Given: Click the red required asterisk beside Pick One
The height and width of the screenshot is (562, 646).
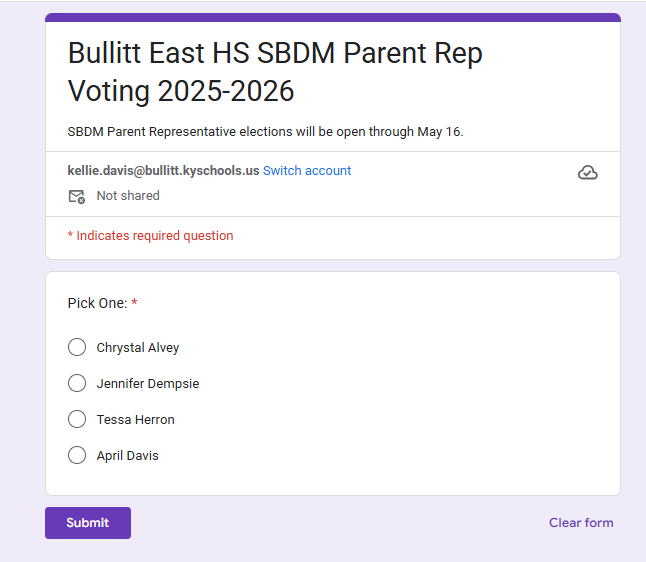Looking at the screenshot, I should click(x=134, y=303).
